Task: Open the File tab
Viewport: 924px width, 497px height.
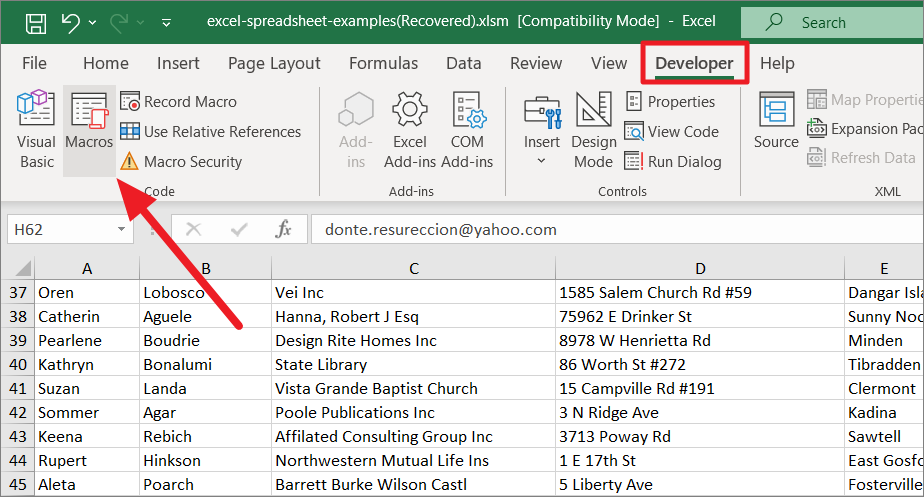Action: 34,63
